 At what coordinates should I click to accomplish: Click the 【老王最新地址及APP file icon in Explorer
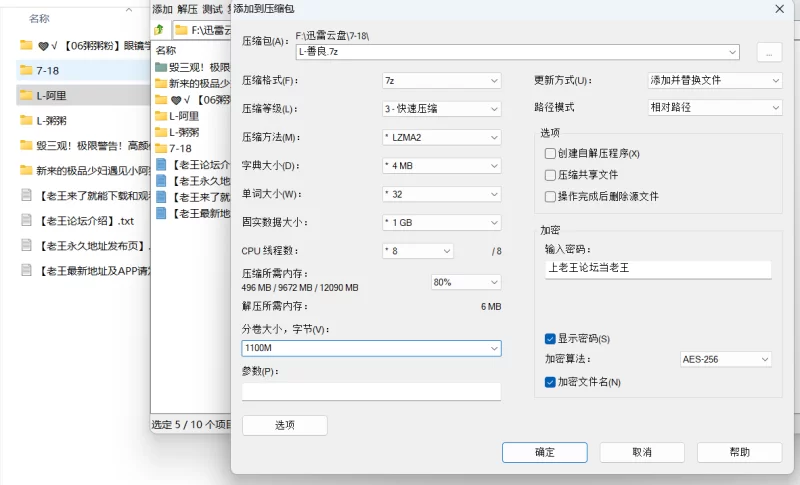26,270
